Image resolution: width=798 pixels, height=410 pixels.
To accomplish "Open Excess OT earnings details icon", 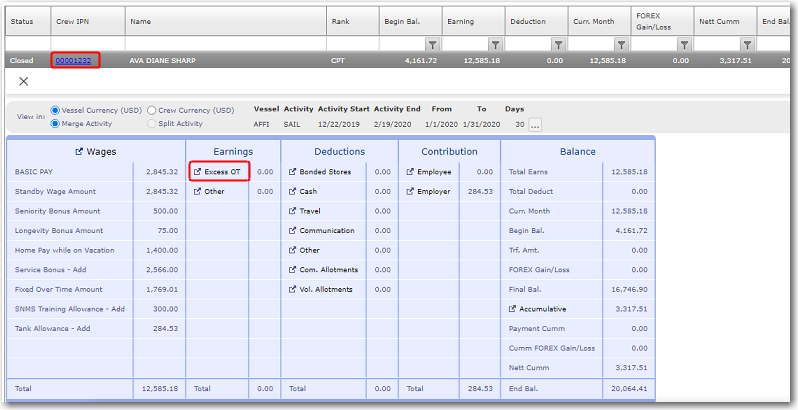I will coord(198,172).
